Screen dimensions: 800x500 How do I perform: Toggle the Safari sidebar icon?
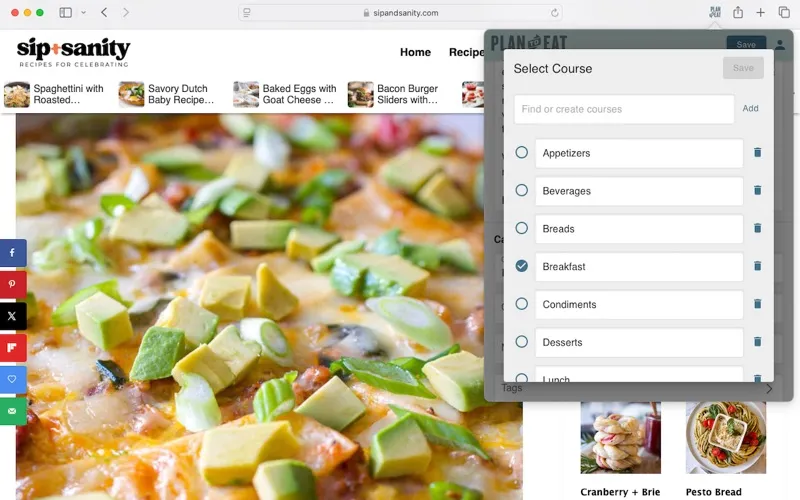(65, 12)
